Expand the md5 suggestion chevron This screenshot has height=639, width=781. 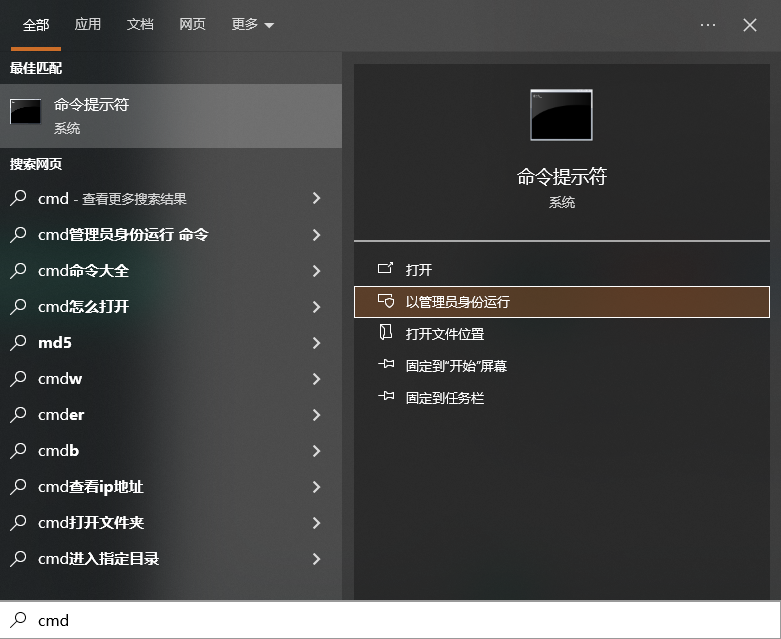click(316, 343)
